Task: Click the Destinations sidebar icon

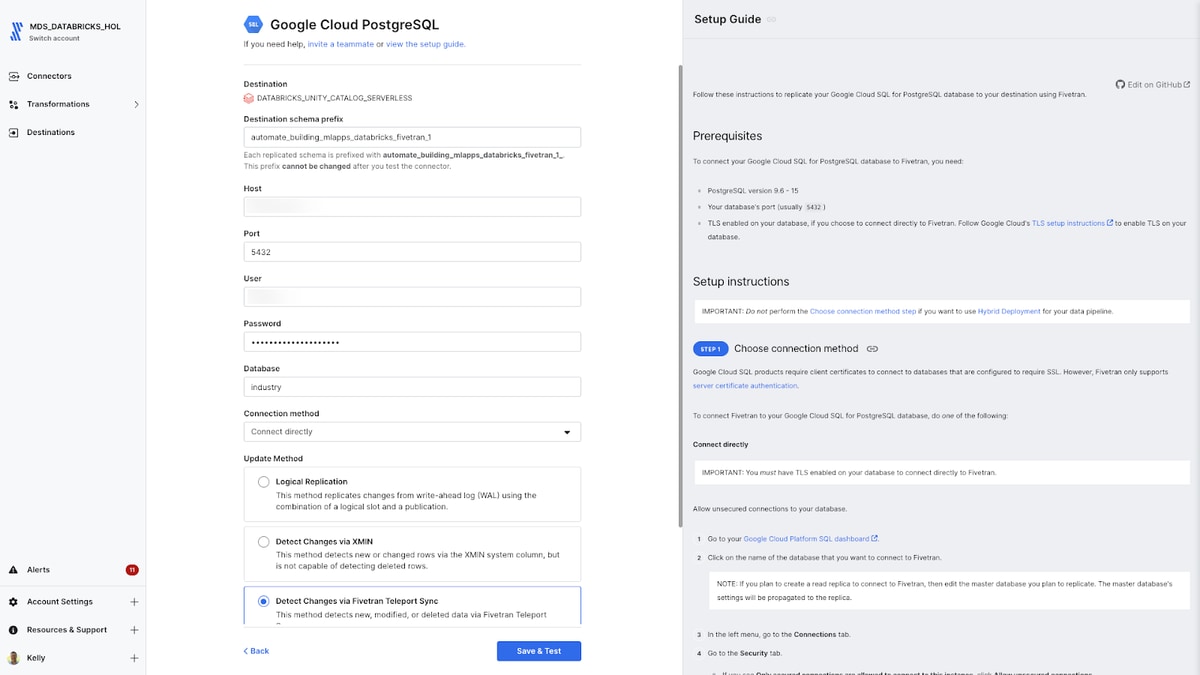Action: pos(14,132)
